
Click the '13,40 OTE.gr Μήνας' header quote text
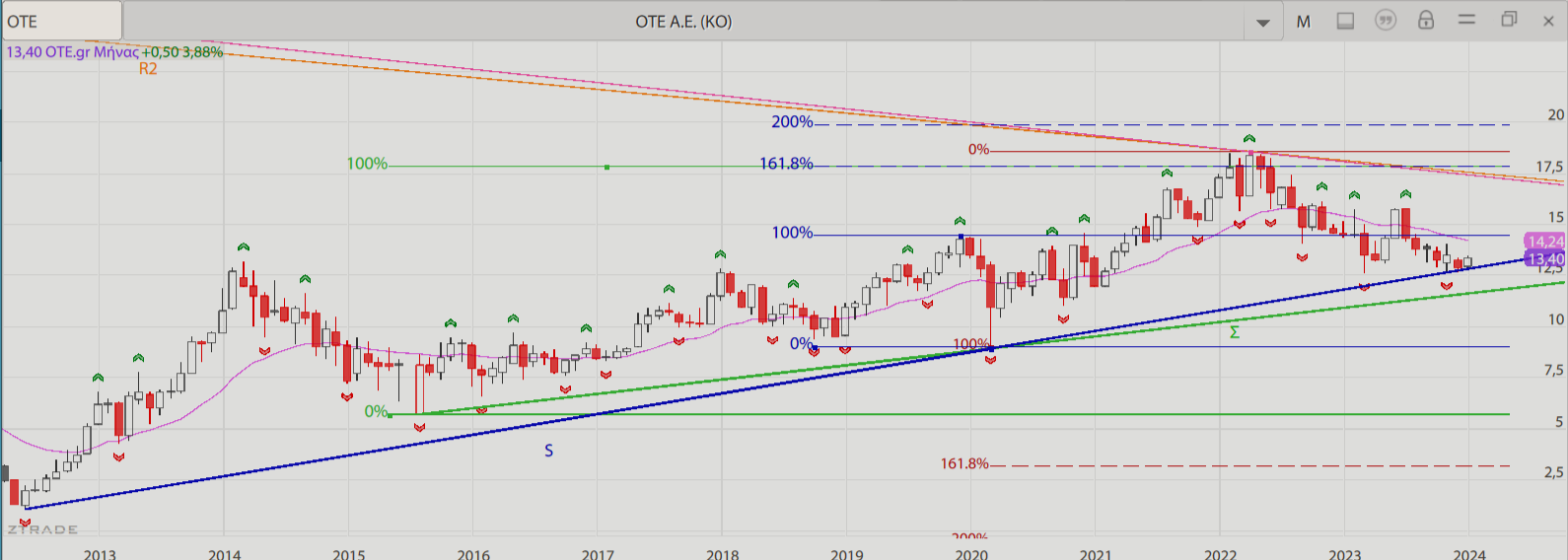coord(73,52)
